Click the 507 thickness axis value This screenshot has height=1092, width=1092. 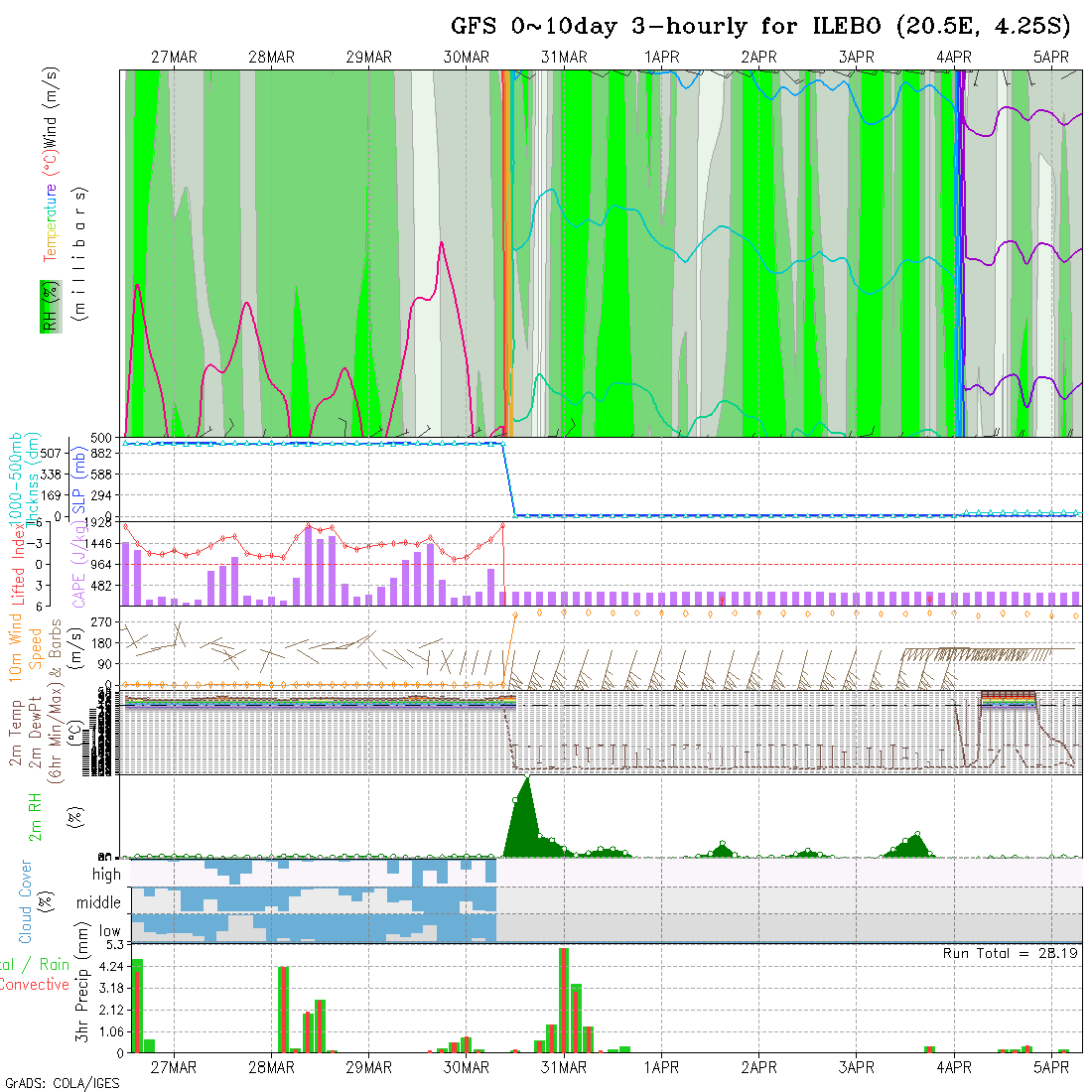[x=51, y=454]
